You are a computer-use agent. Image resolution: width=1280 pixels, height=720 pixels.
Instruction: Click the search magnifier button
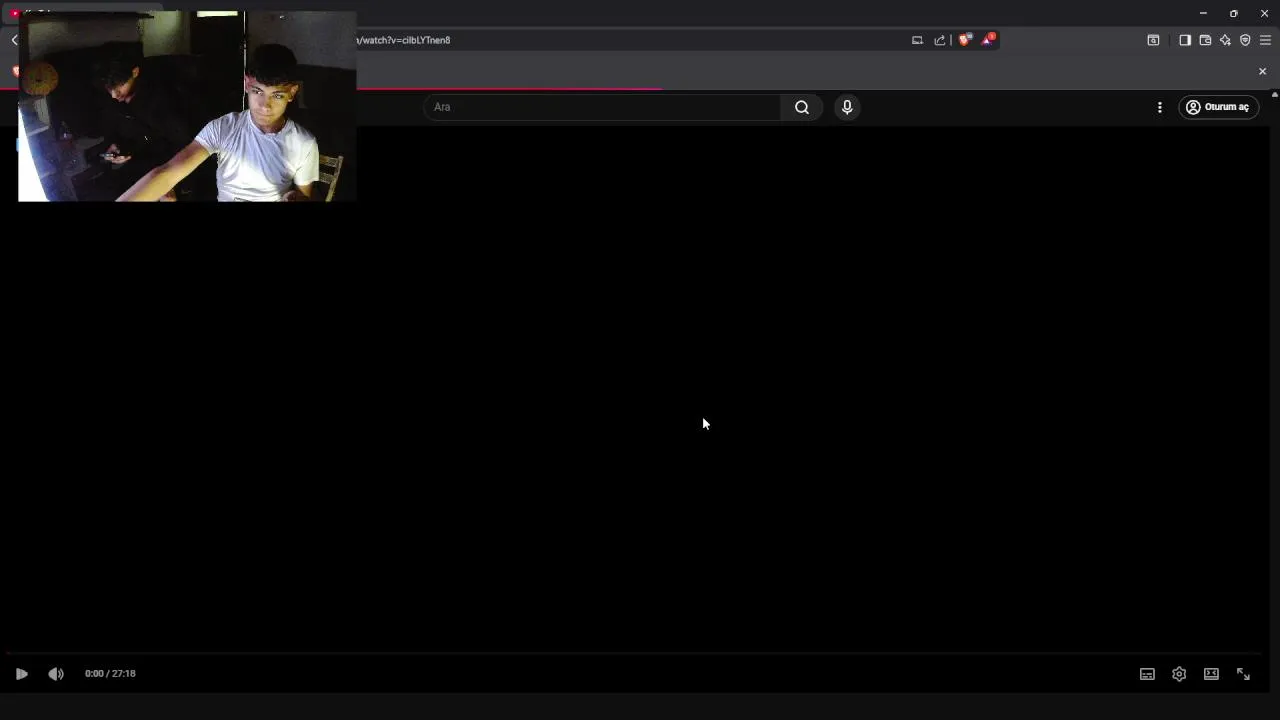click(x=802, y=107)
